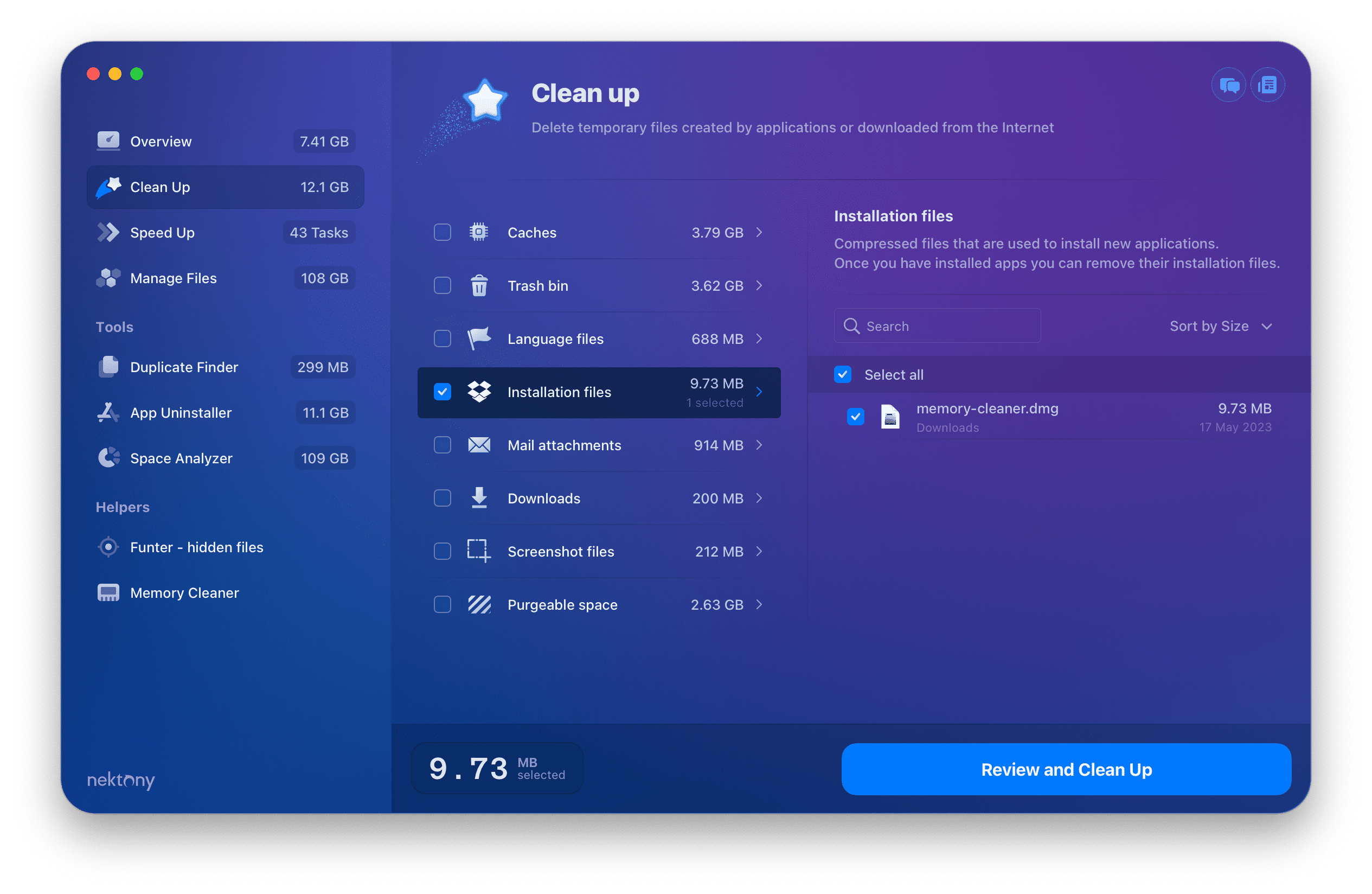
Task: Toggle Select all installation files
Action: point(844,375)
